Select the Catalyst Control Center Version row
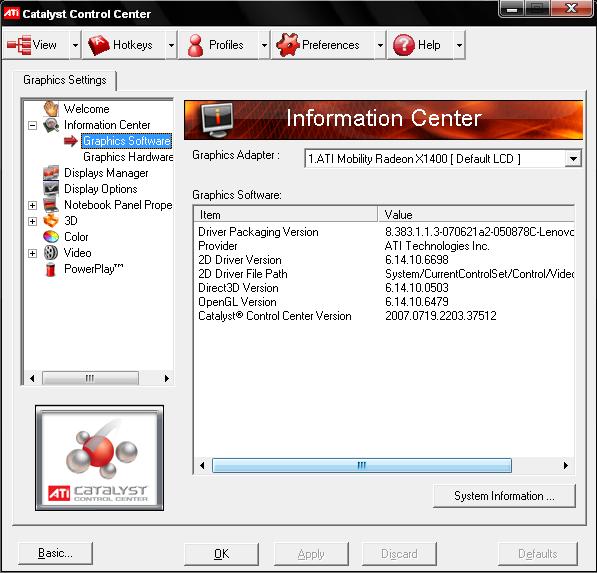 pos(384,316)
